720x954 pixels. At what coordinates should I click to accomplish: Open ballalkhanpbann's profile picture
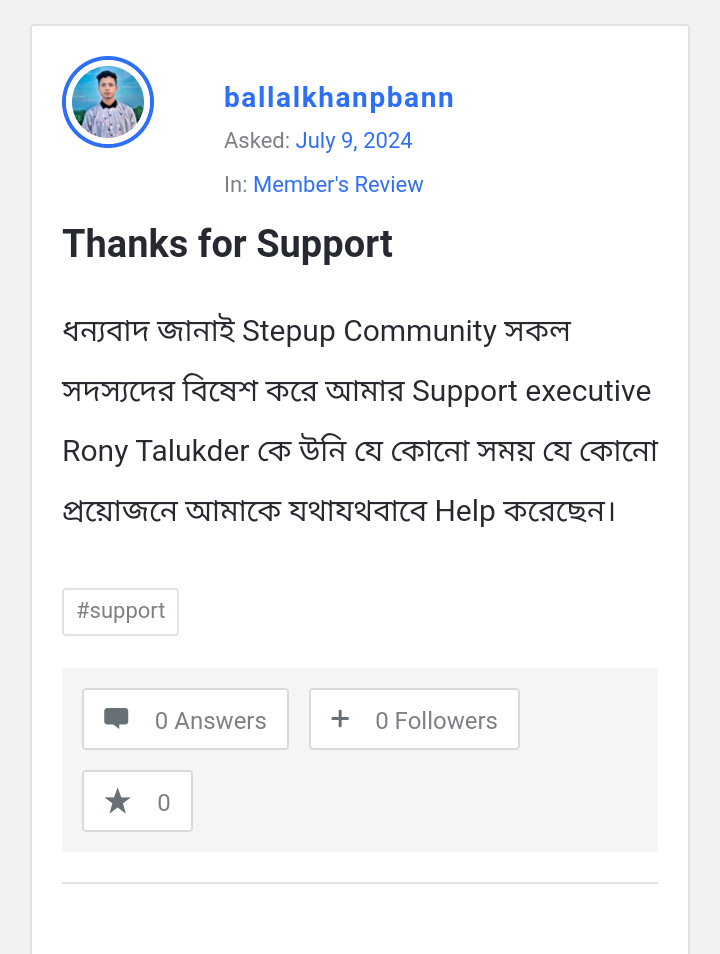(x=108, y=102)
